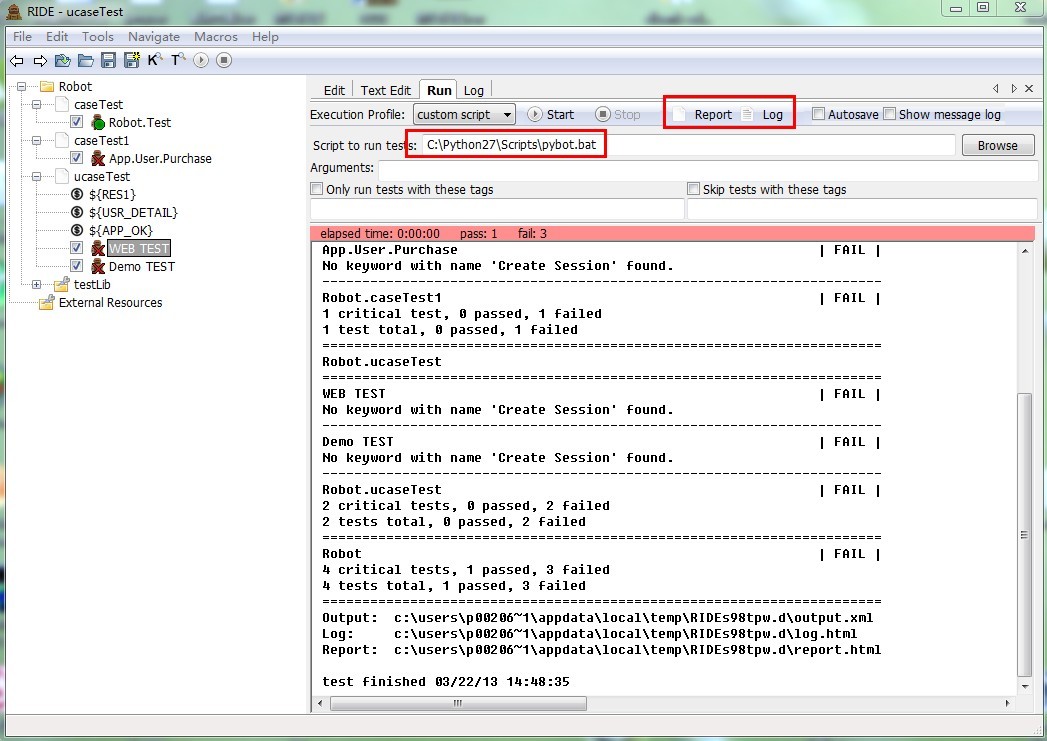
Task: Tick Skip tests with these tags
Action: pos(694,189)
